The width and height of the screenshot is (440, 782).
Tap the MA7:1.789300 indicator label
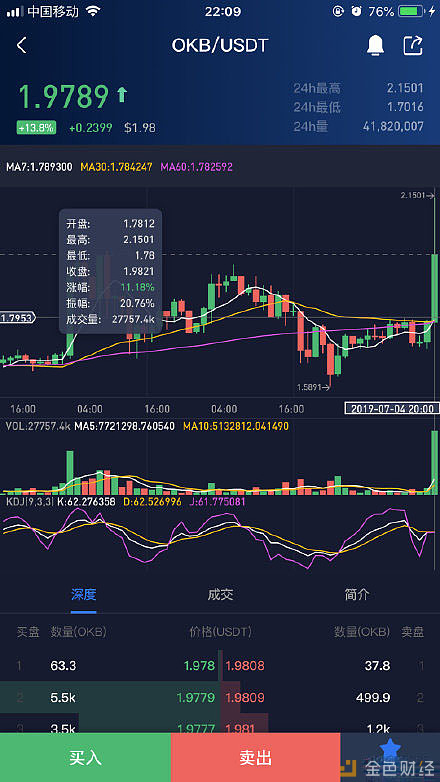39,167
